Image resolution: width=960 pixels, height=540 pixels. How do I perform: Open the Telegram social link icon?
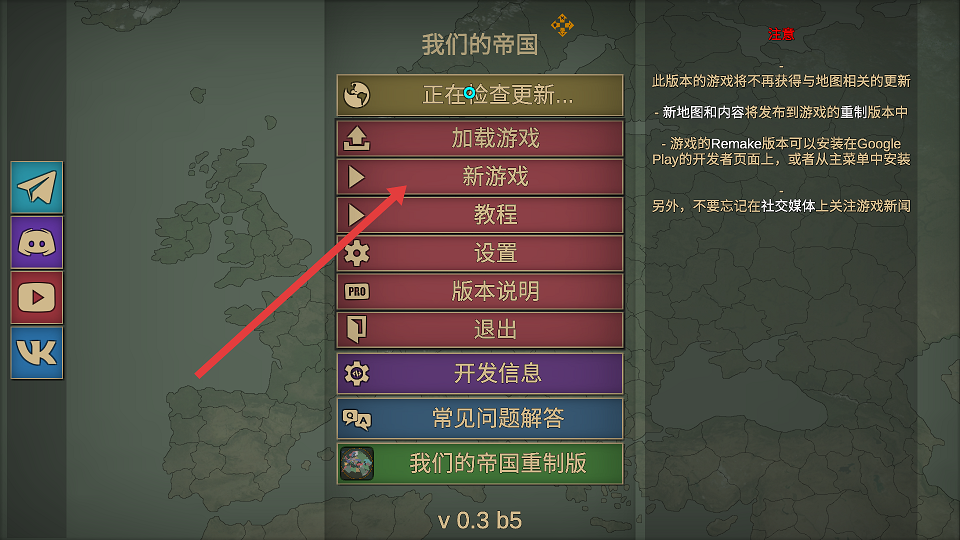click(37, 187)
